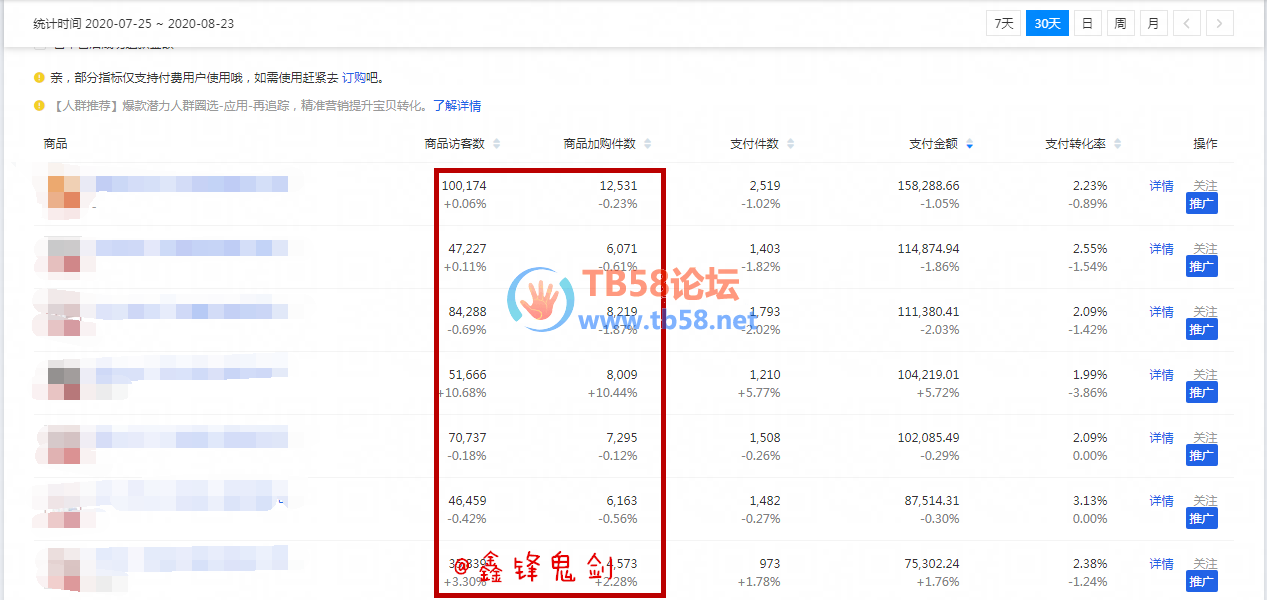The height and width of the screenshot is (600, 1267).
Task: Select the 月 monthly view
Action: point(1153,23)
